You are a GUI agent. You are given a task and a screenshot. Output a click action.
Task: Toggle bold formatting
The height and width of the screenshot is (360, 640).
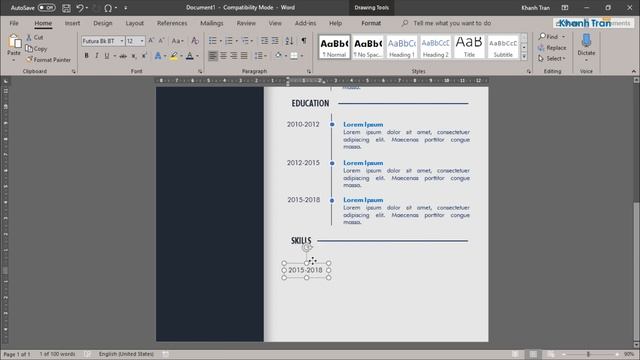[86, 56]
